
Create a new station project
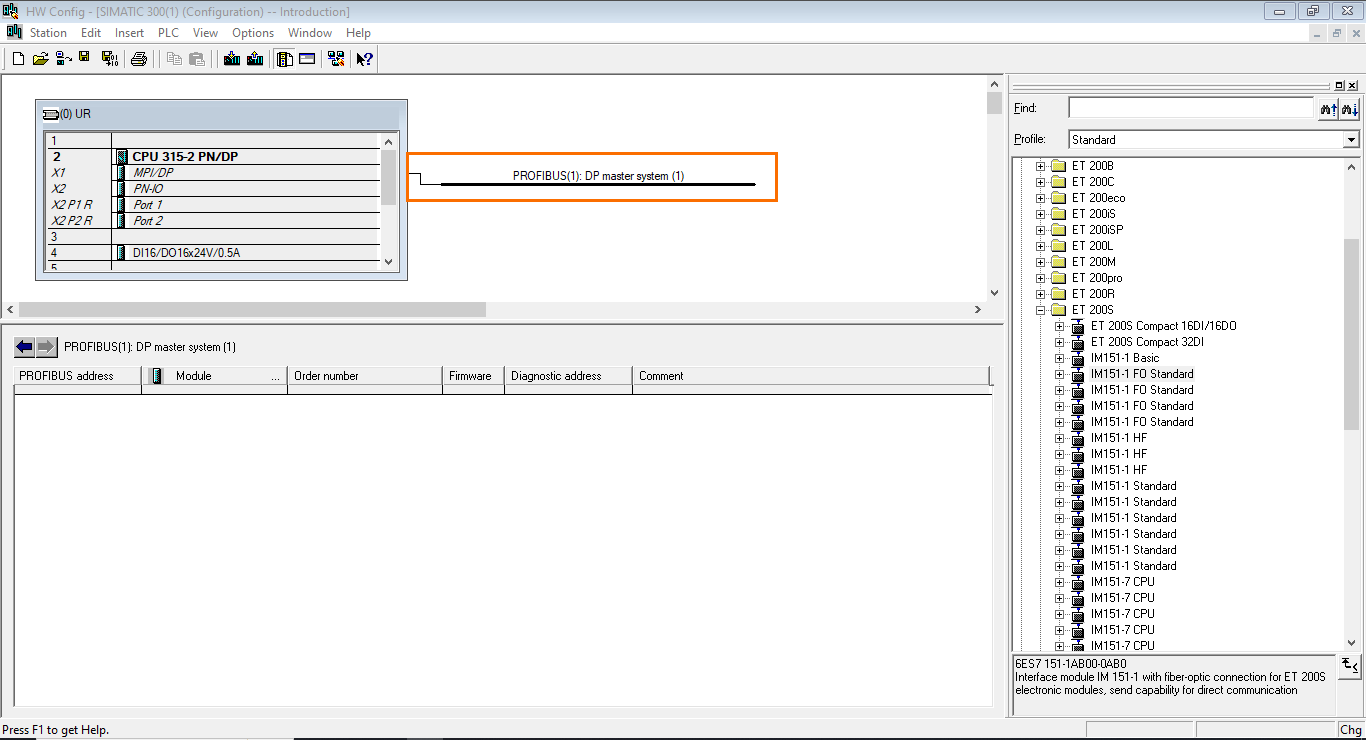tap(17, 58)
